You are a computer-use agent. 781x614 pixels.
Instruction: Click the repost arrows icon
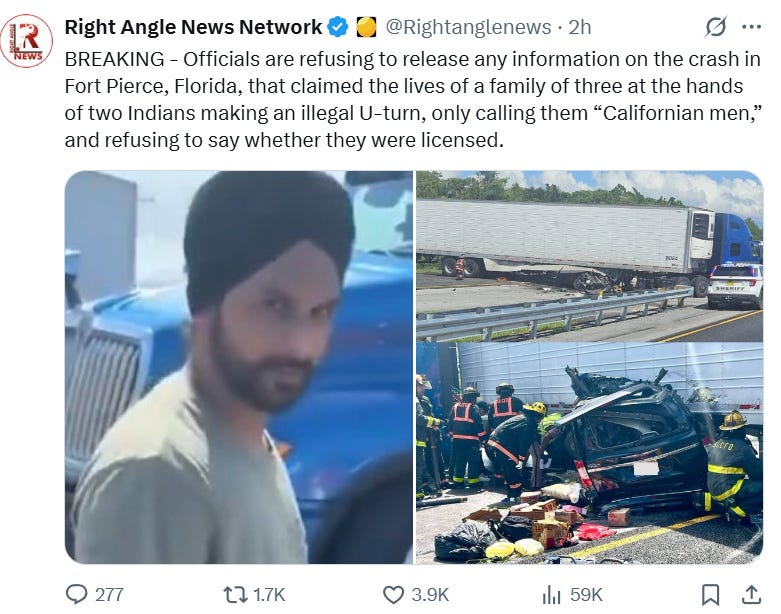point(235,594)
